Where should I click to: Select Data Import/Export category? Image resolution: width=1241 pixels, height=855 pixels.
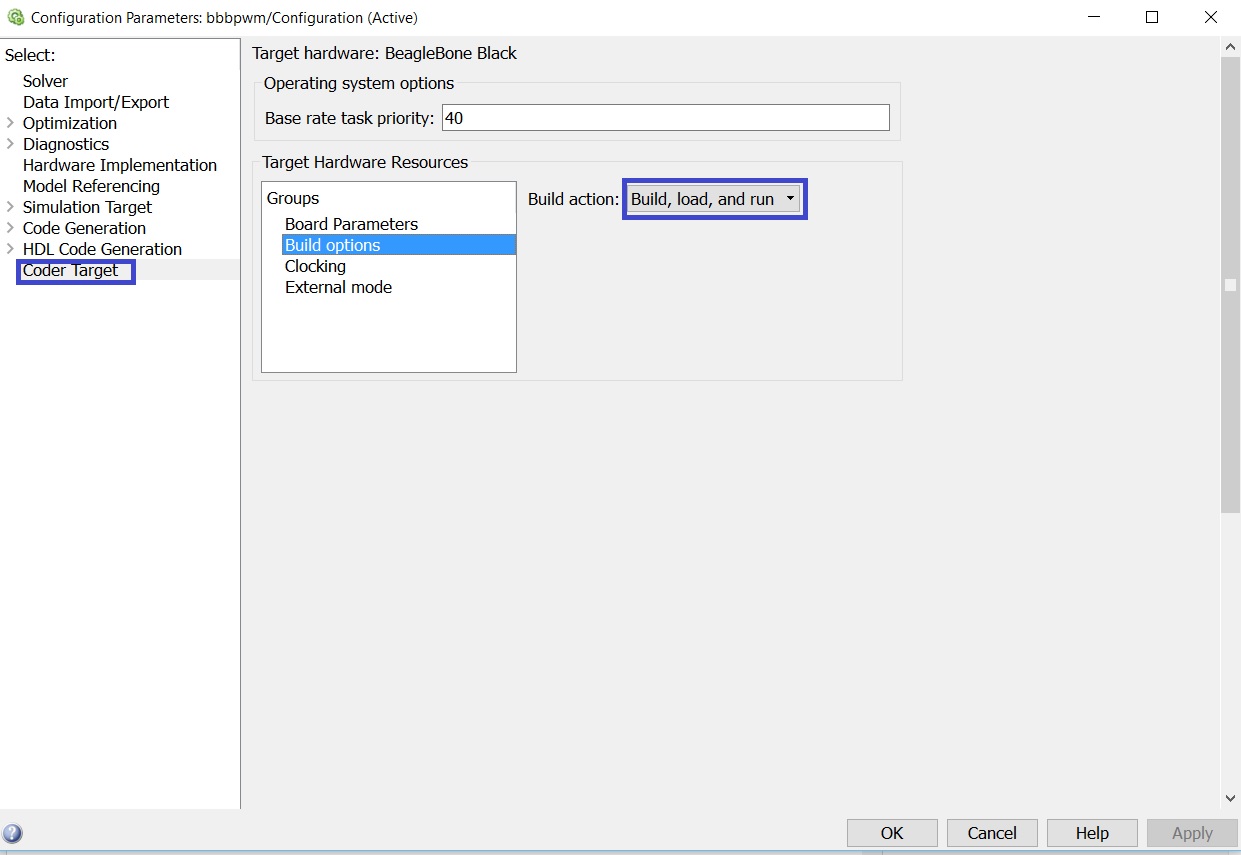(96, 102)
